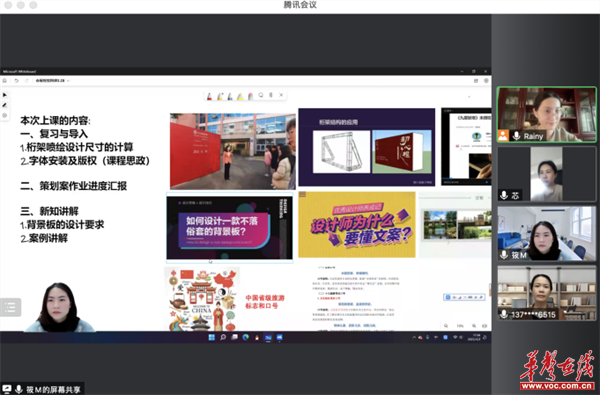Click the '中国省级旅游标志和口号' red text
This screenshot has height=395, width=600.
click(x=265, y=302)
